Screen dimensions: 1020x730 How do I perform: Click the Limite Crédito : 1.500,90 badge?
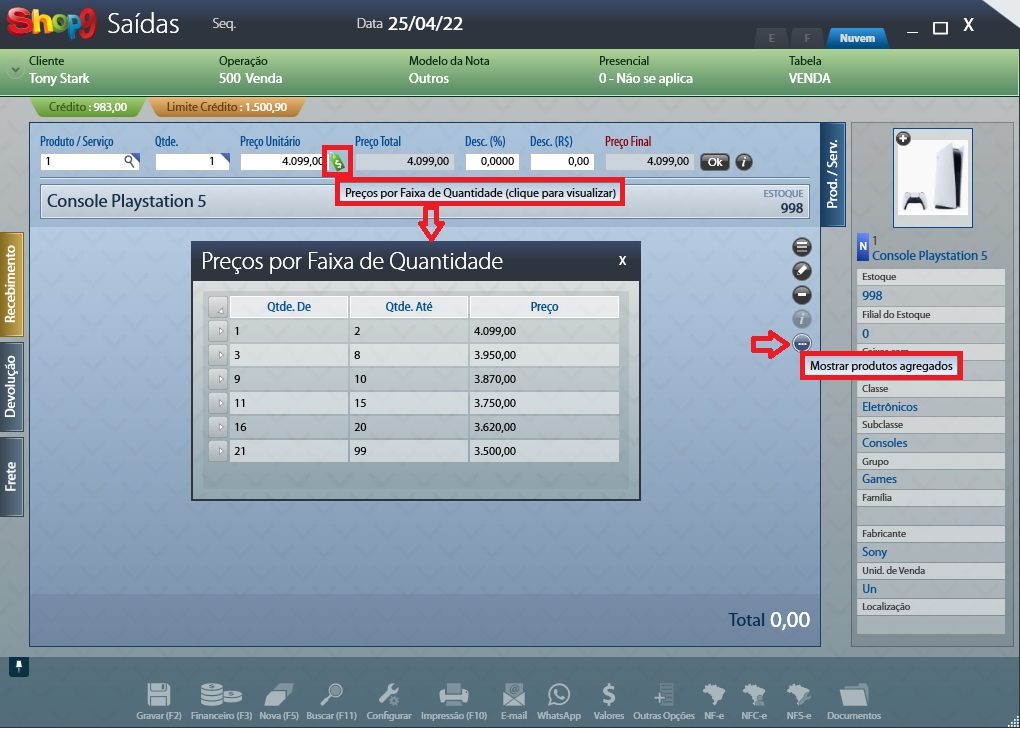point(226,107)
